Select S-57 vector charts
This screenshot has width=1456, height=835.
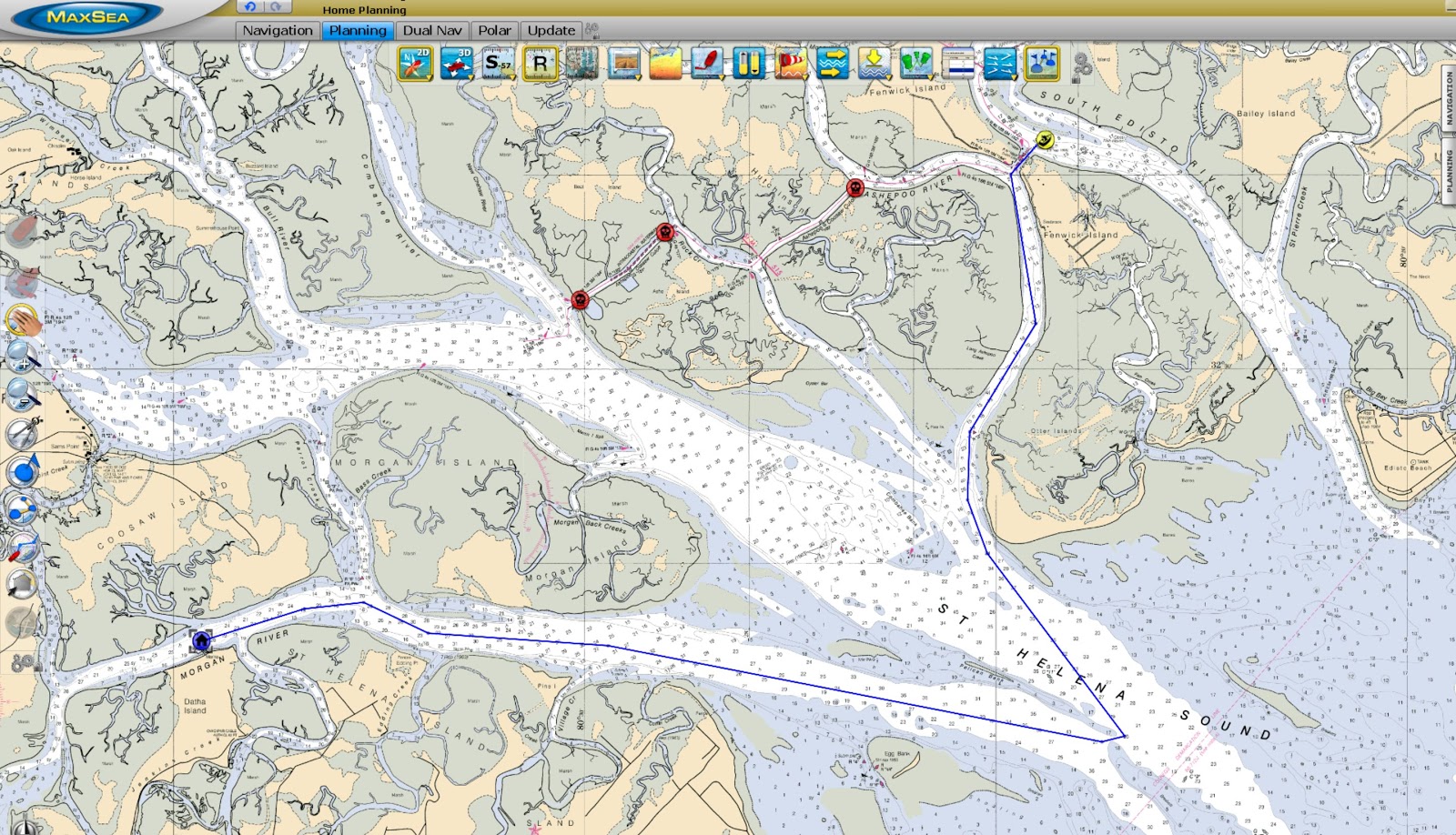[499, 64]
